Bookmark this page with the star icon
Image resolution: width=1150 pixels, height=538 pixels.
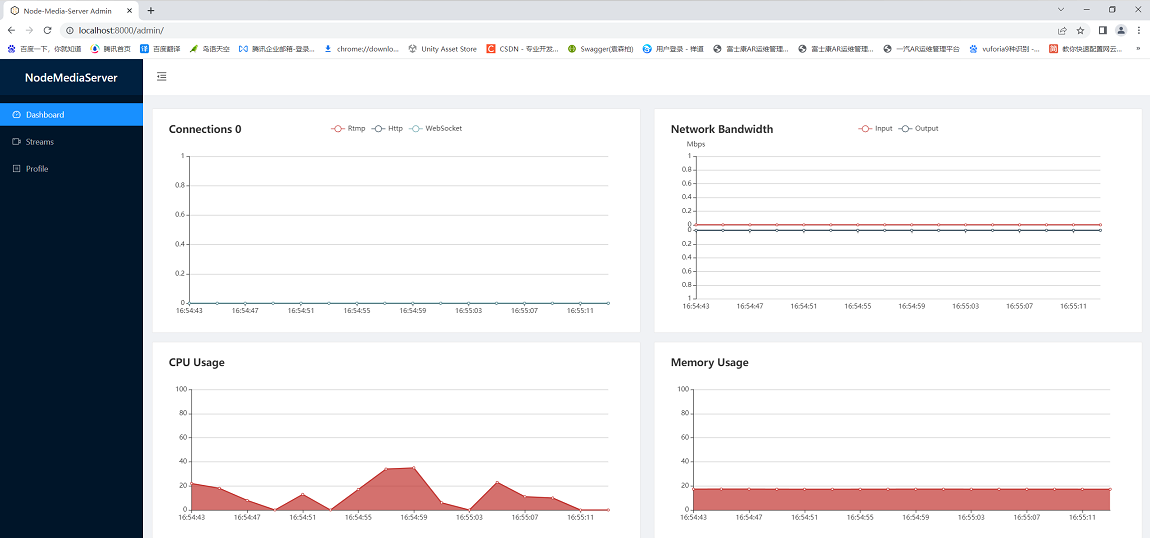coord(1080,30)
